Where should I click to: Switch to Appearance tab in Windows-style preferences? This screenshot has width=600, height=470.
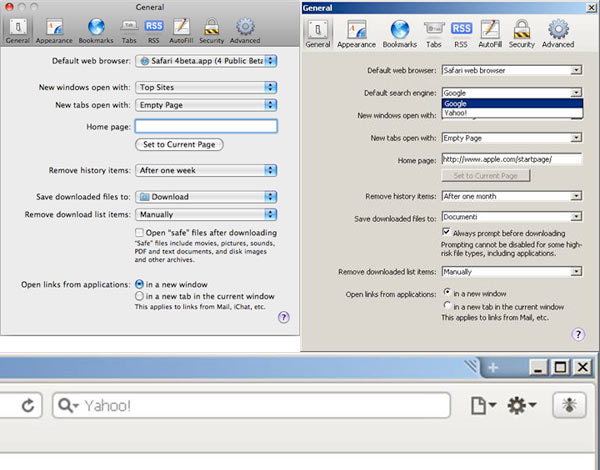(355, 32)
